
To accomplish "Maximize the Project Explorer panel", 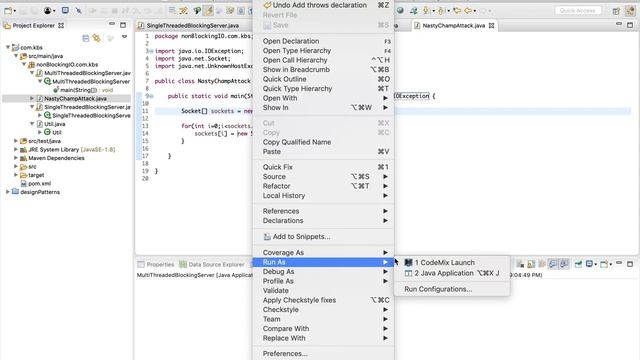I will click(123, 25).
